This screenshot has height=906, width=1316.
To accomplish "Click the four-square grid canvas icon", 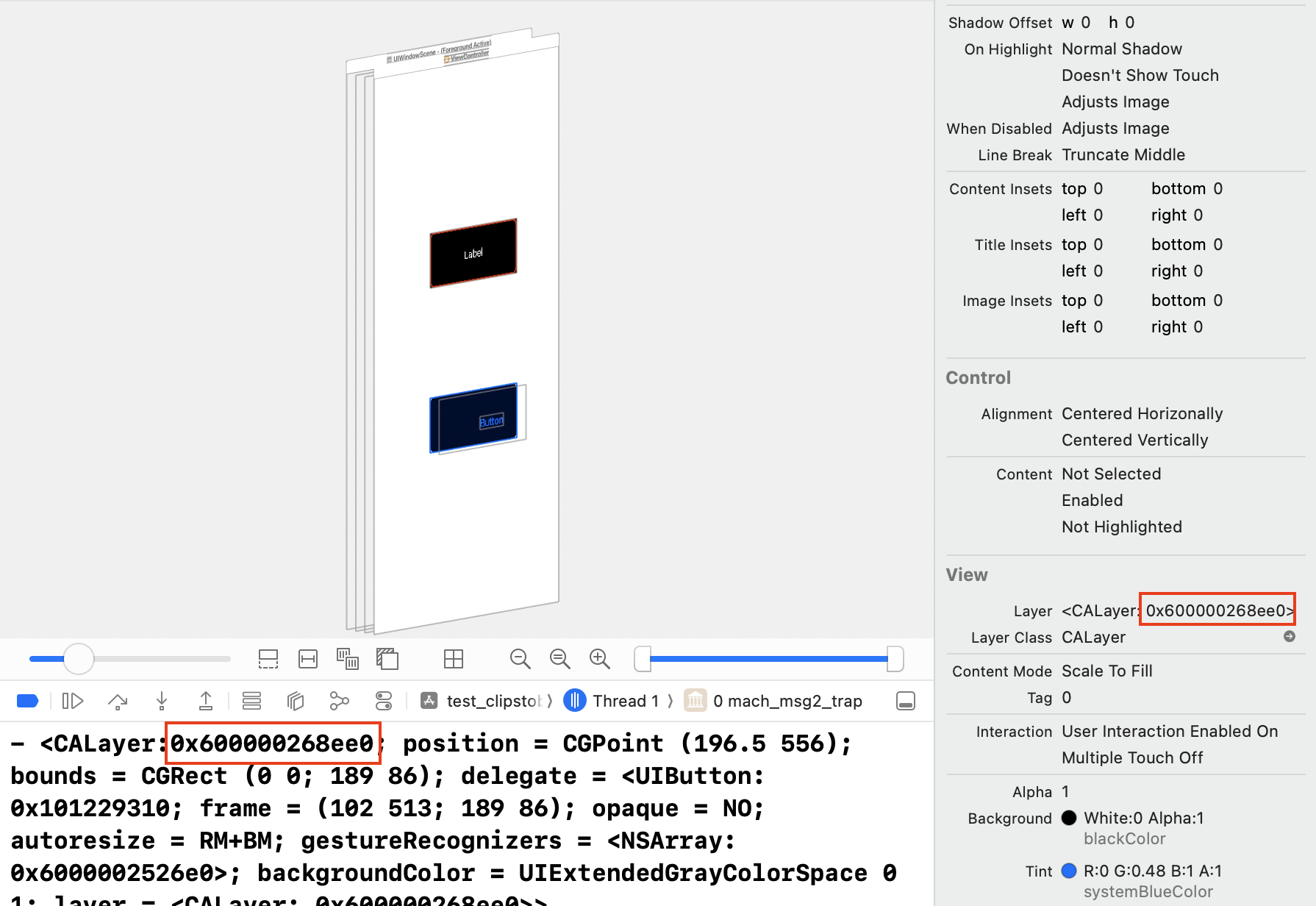I will coord(454,659).
